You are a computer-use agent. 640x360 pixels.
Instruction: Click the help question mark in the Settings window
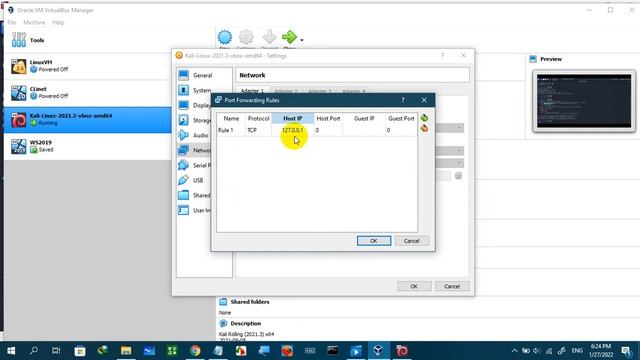(442, 56)
